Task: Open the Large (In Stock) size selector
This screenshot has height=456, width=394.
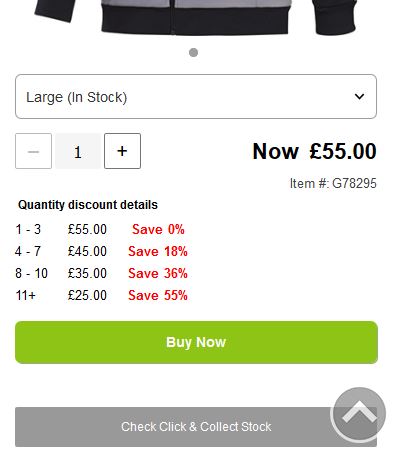Action: [x=196, y=97]
